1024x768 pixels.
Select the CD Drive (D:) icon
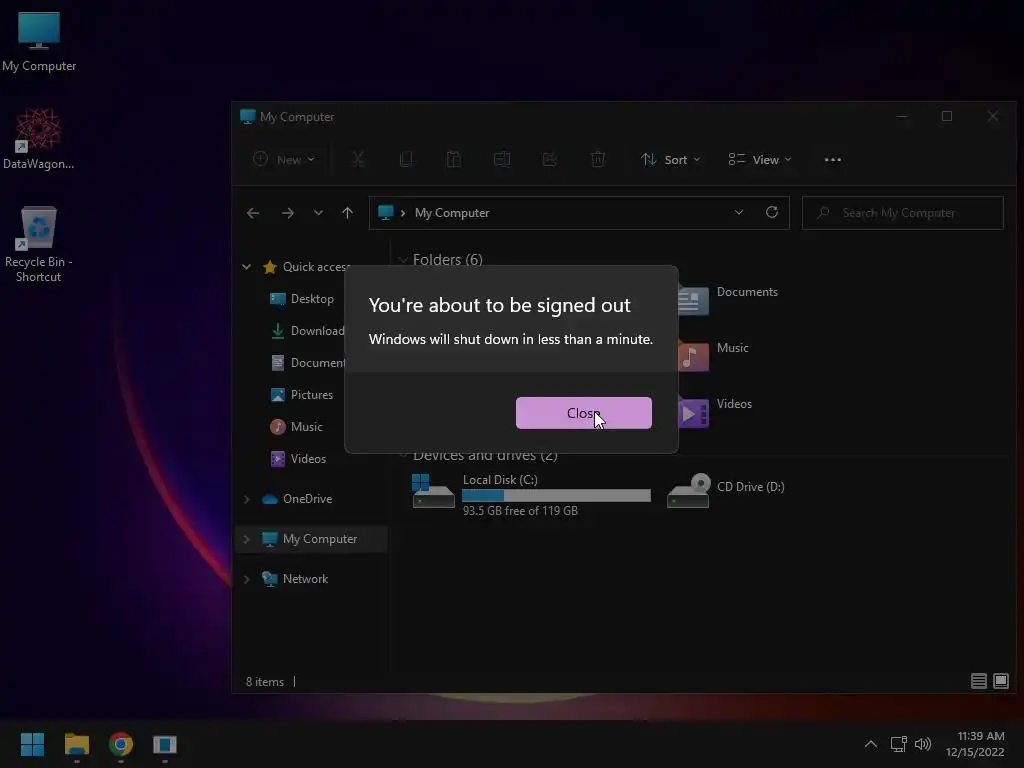point(688,490)
